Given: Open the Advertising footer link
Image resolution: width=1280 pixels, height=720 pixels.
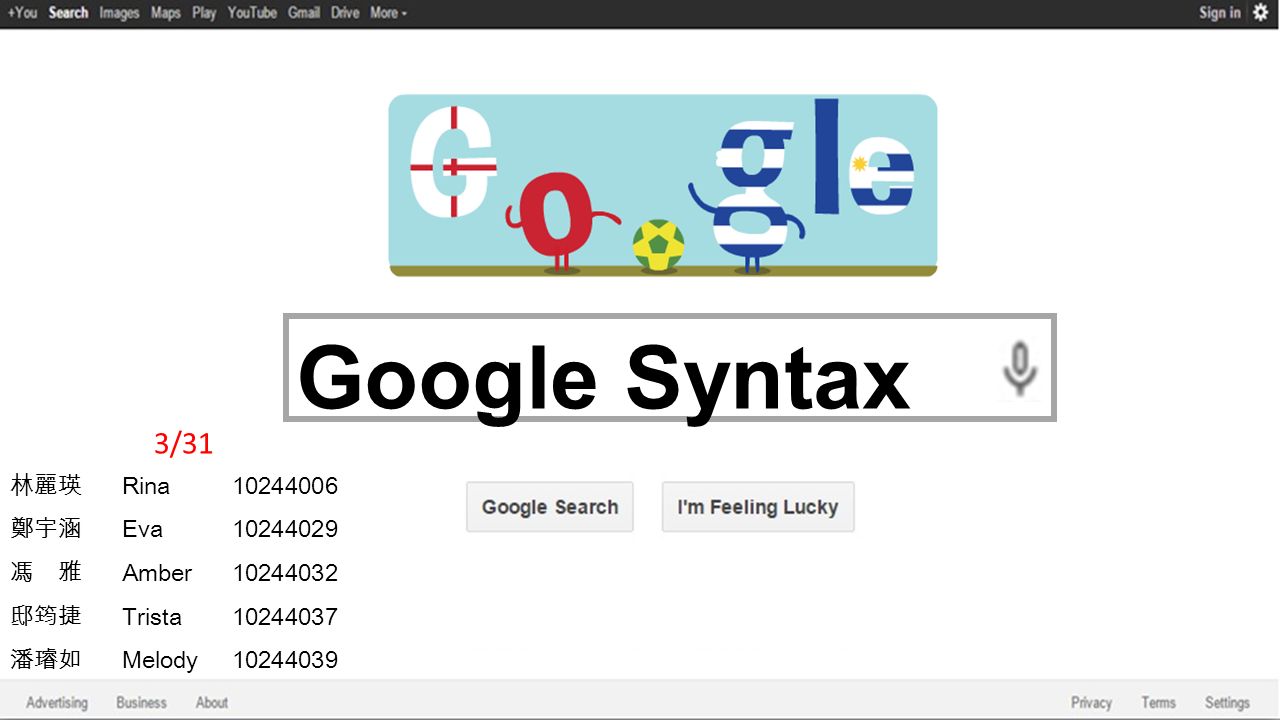Looking at the screenshot, I should point(57,703).
